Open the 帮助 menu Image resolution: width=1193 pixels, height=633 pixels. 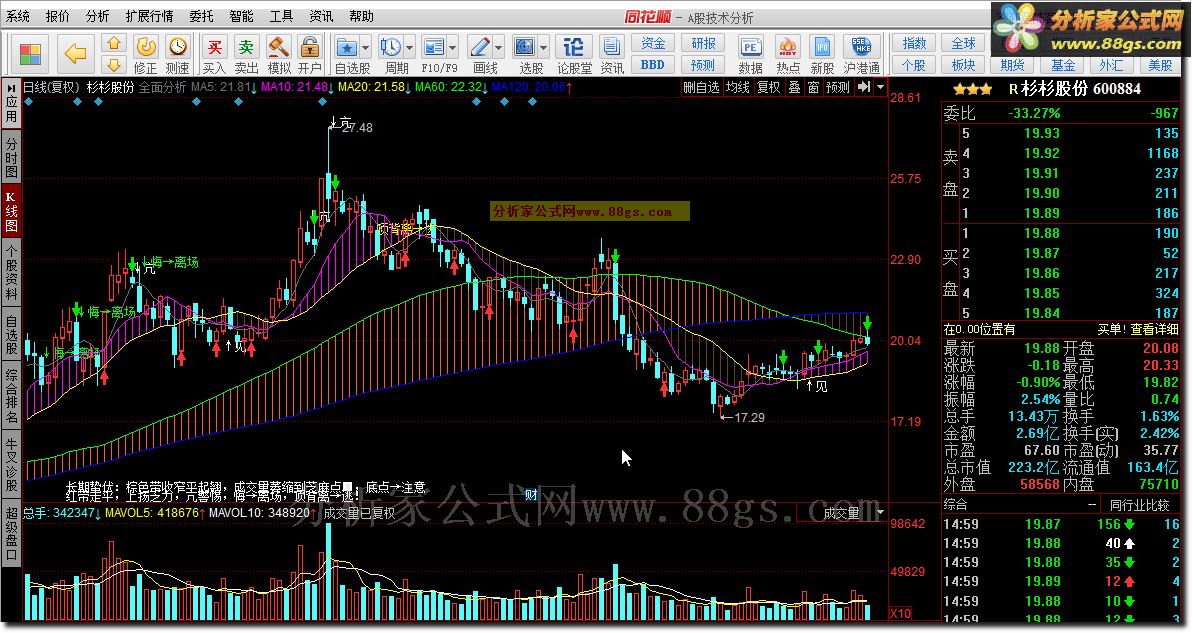361,16
